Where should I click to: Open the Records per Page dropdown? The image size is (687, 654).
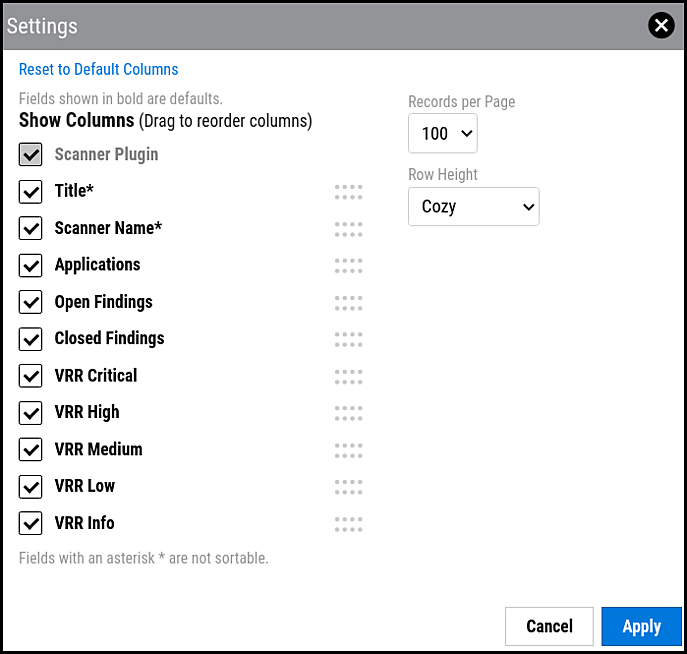[443, 133]
